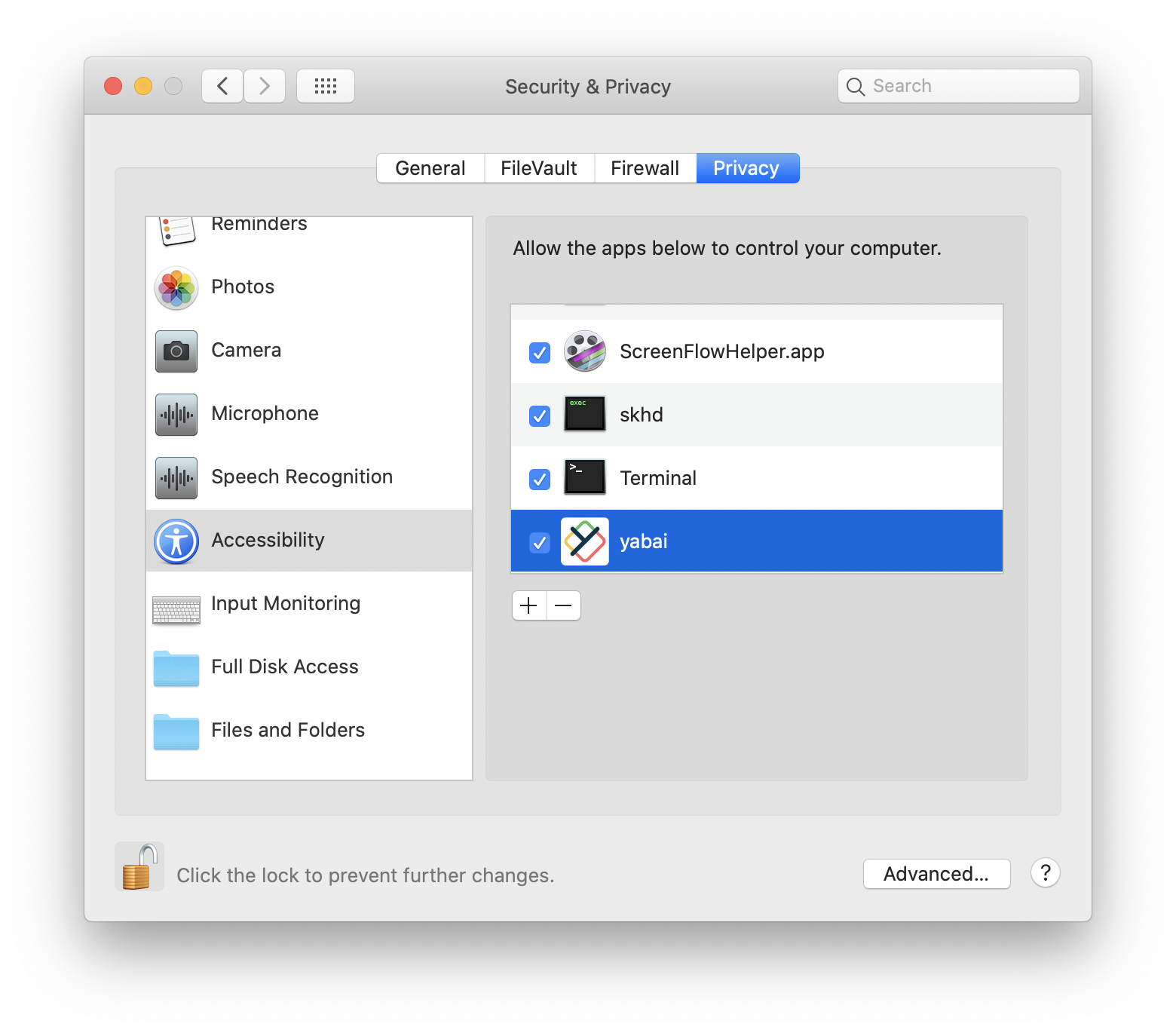Select Camera in the privacy list
Screen dimensions: 1176x1033
309,351
